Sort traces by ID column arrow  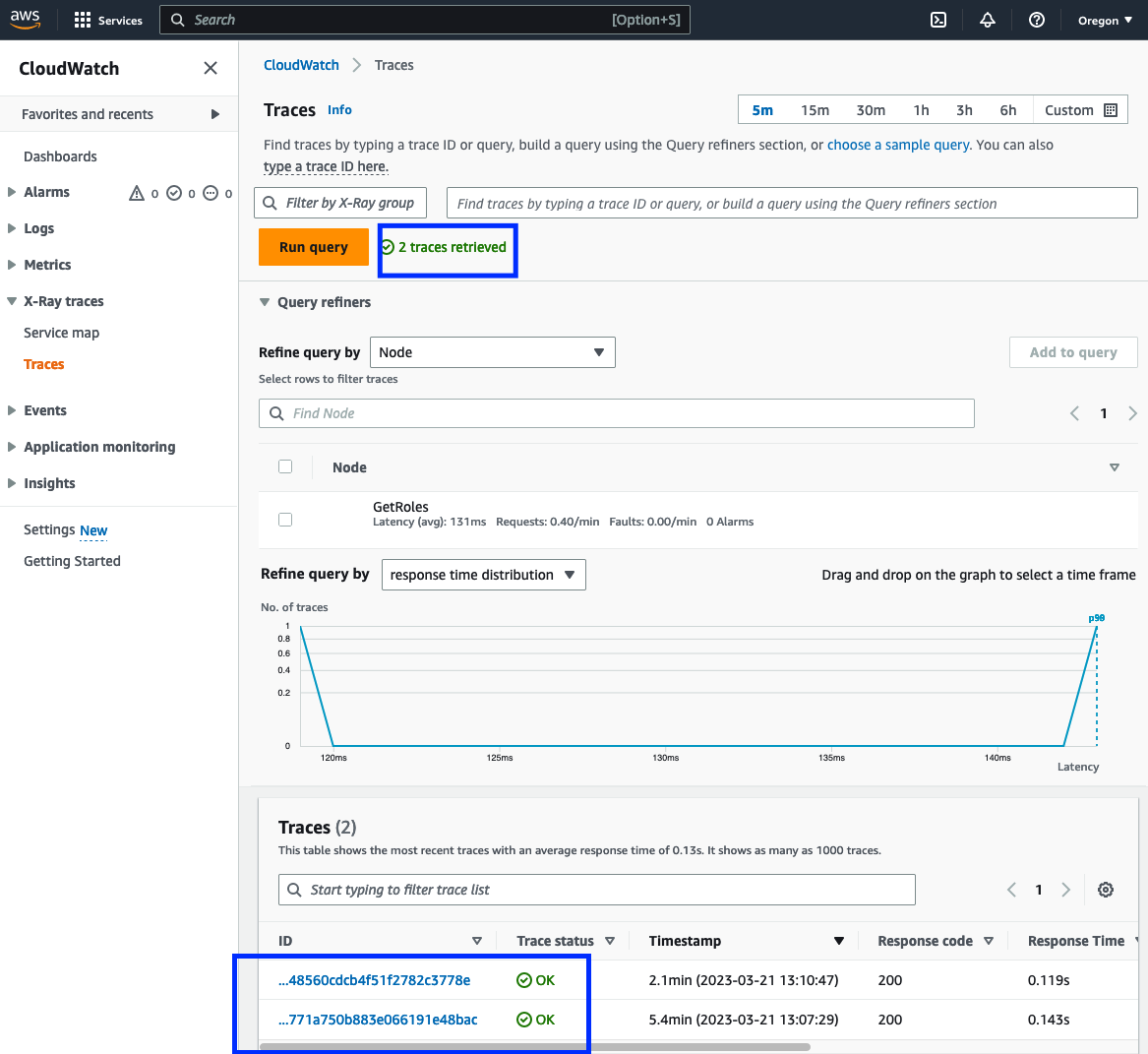click(x=477, y=941)
